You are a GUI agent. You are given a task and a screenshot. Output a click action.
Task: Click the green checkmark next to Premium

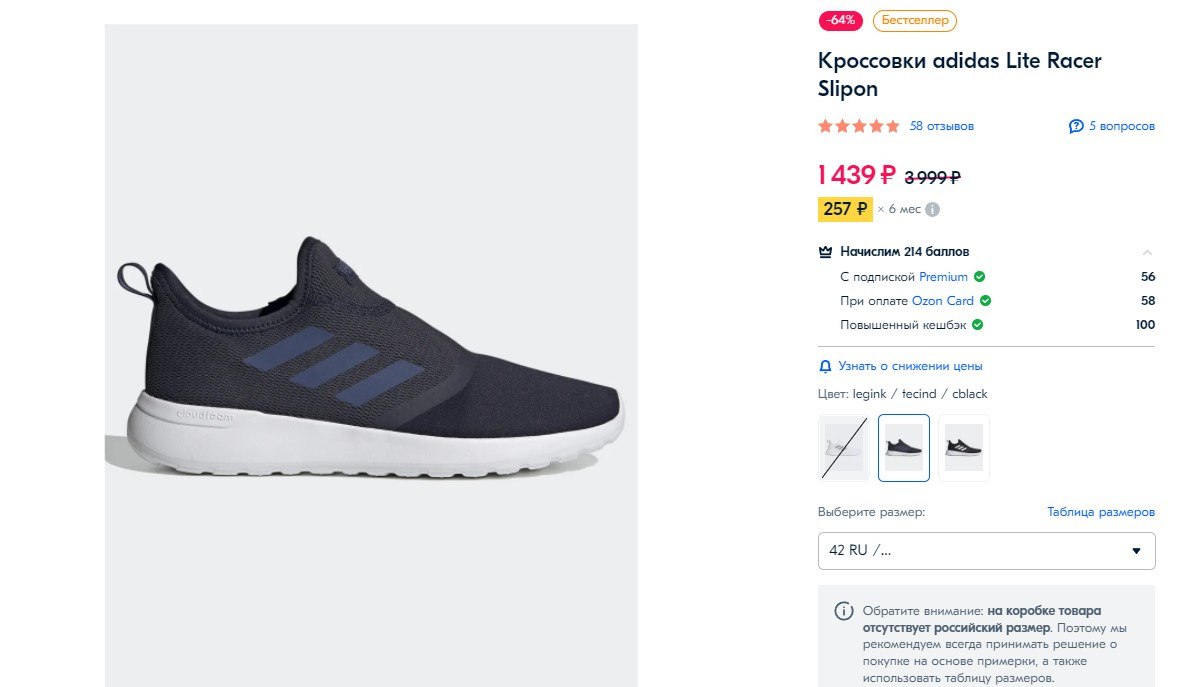coord(980,277)
